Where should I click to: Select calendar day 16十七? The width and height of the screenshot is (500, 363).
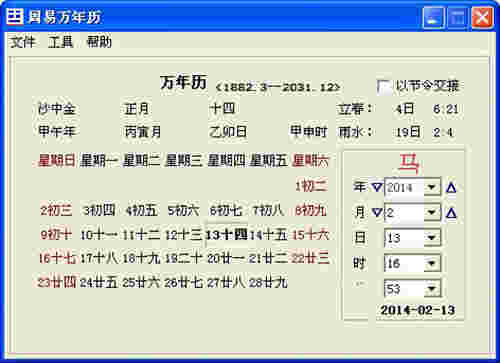(57, 258)
